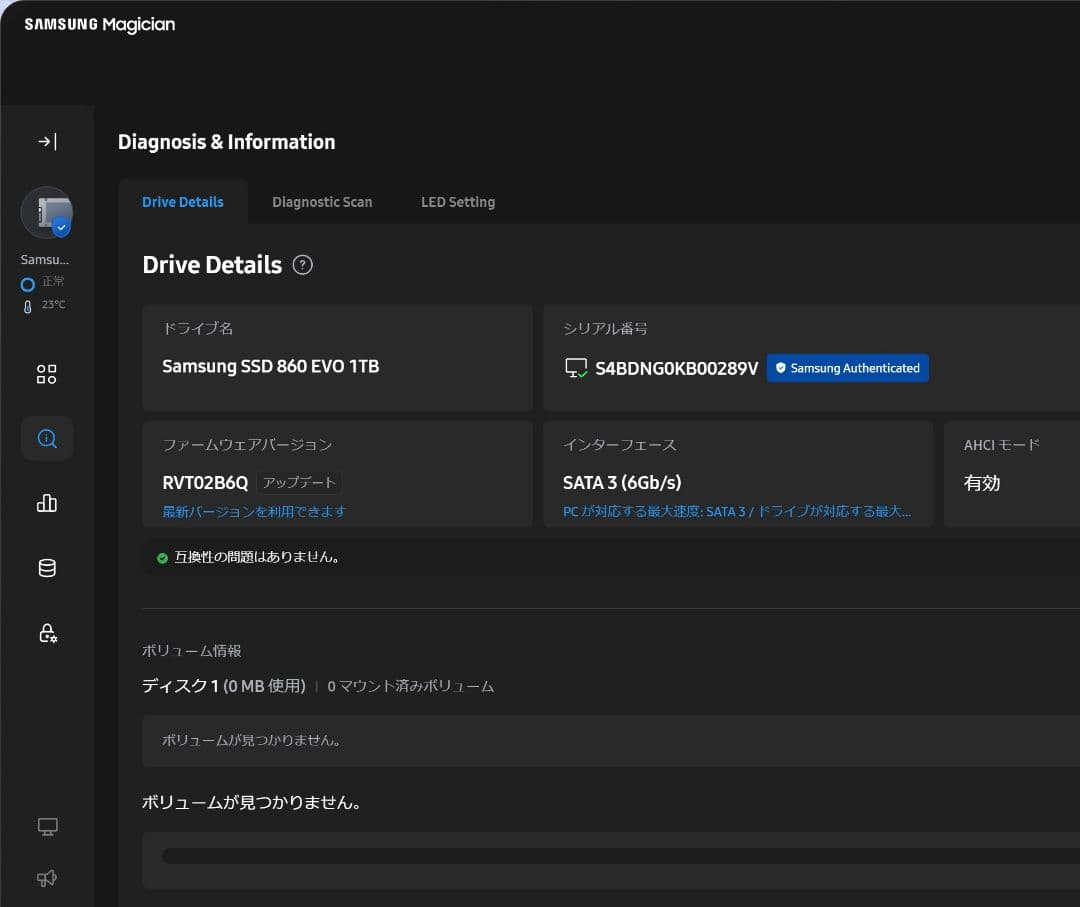Open the database data management icon
1080x907 pixels.
tap(47, 568)
